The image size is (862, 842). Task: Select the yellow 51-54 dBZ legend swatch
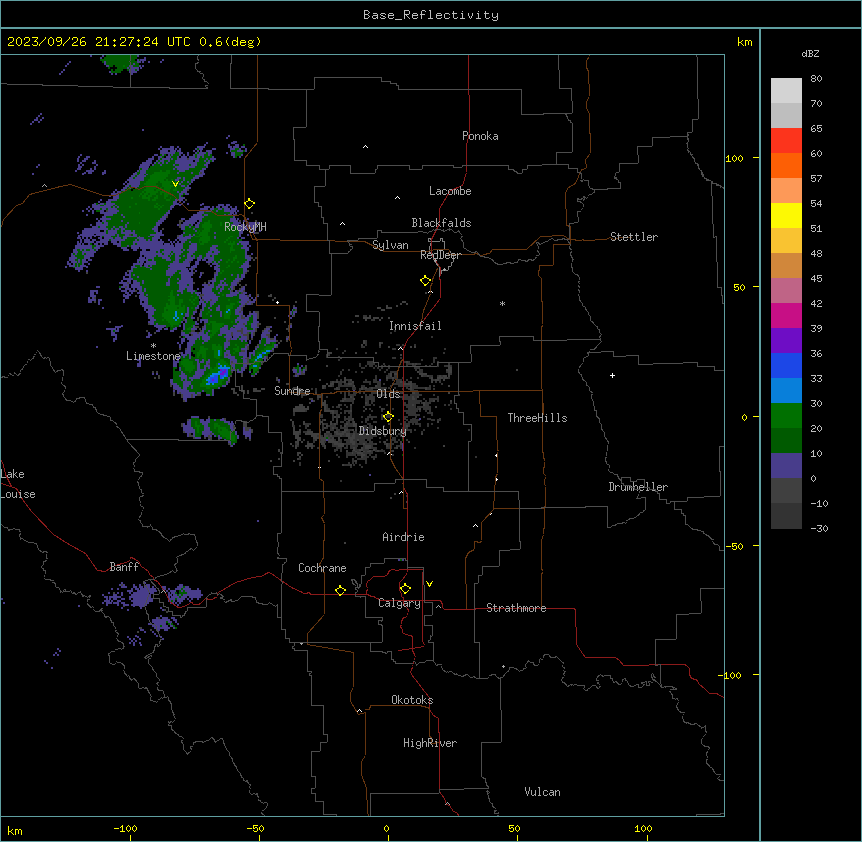(x=786, y=215)
